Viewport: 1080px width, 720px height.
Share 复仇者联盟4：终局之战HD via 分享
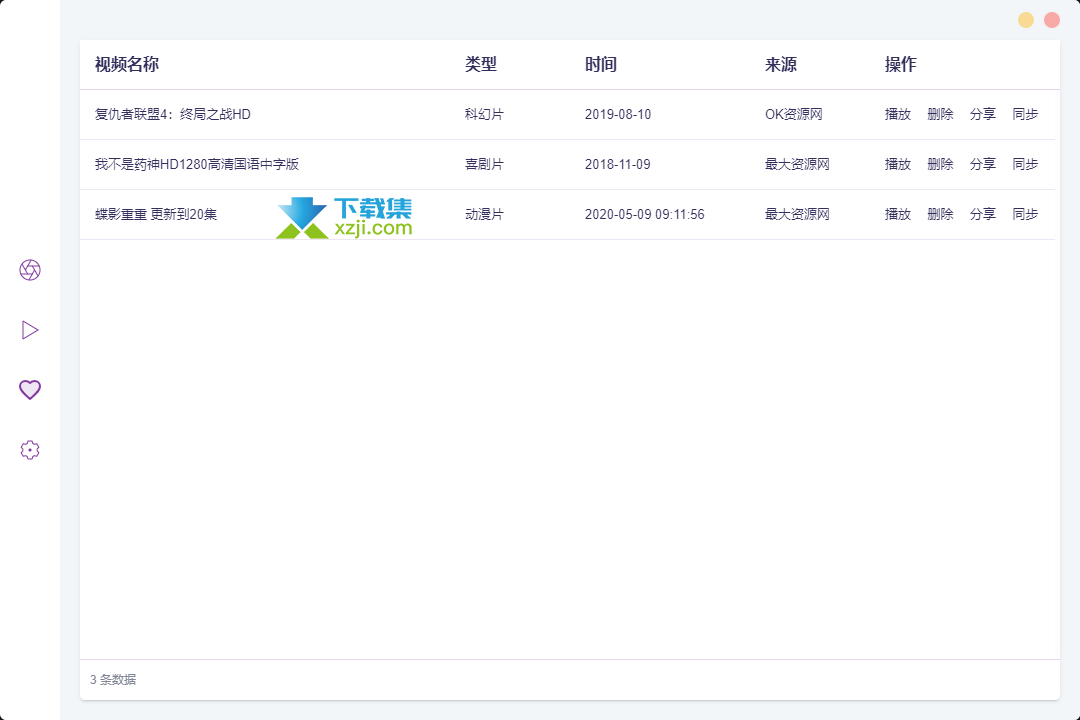[x=983, y=114]
